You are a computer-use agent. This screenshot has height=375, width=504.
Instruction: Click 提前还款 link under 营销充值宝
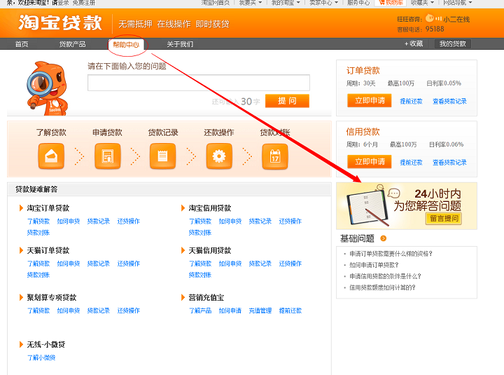pos(290,311)
